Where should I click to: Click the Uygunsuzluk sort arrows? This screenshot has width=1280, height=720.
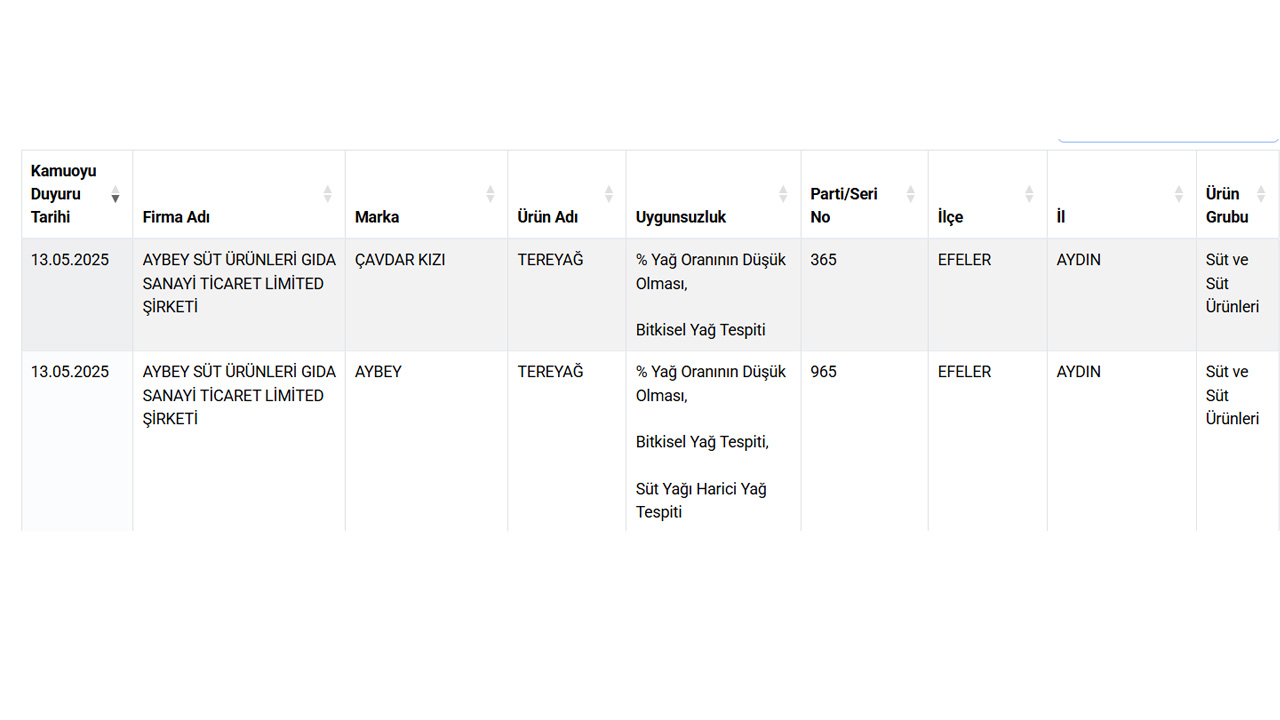click(x=783, y=194)
